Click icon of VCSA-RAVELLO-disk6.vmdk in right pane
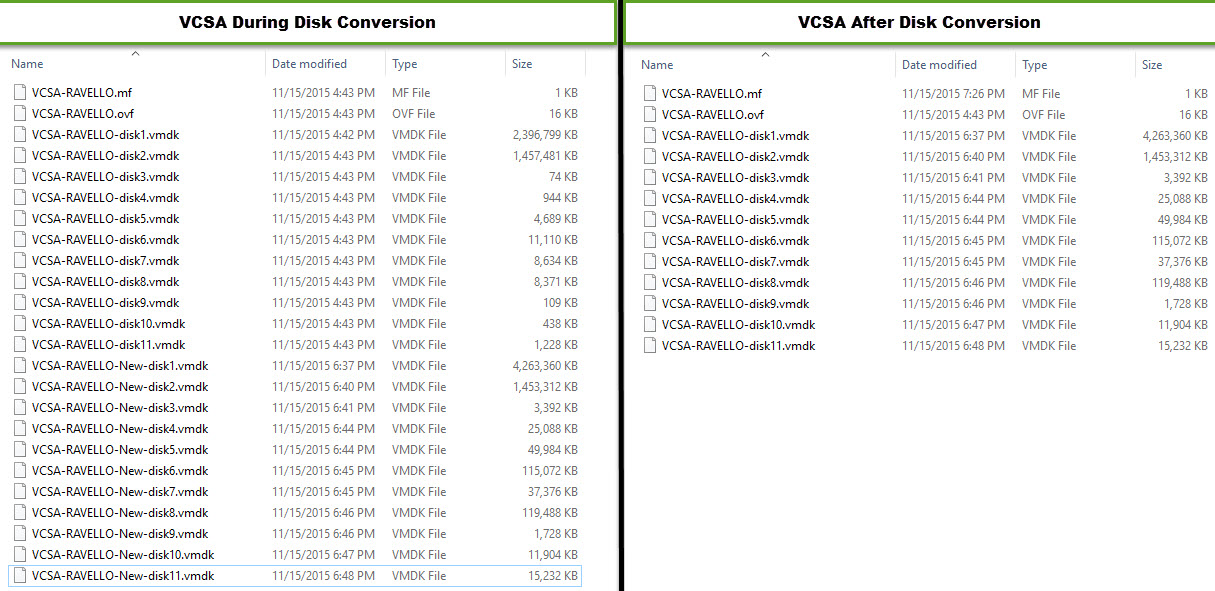1215x591 pixels. coord(651,241)
